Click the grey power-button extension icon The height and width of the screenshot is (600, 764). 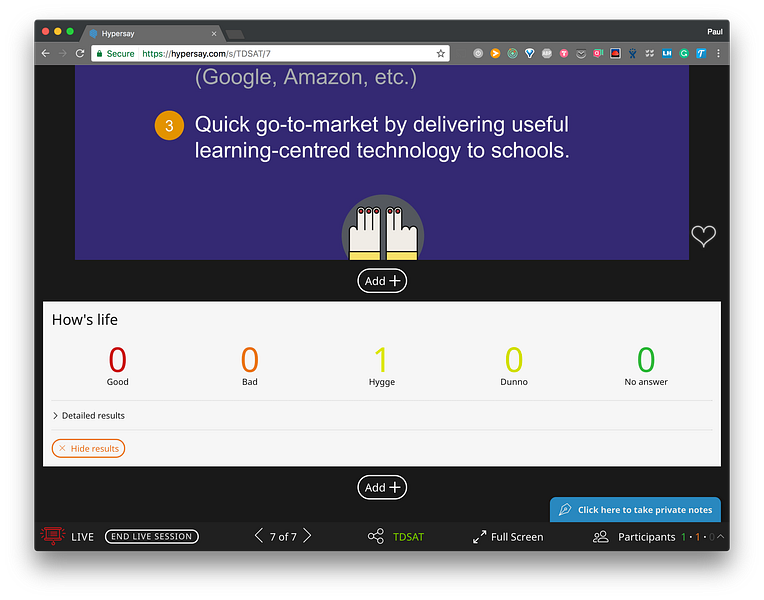pyautogui.click(x=478, y=54)
